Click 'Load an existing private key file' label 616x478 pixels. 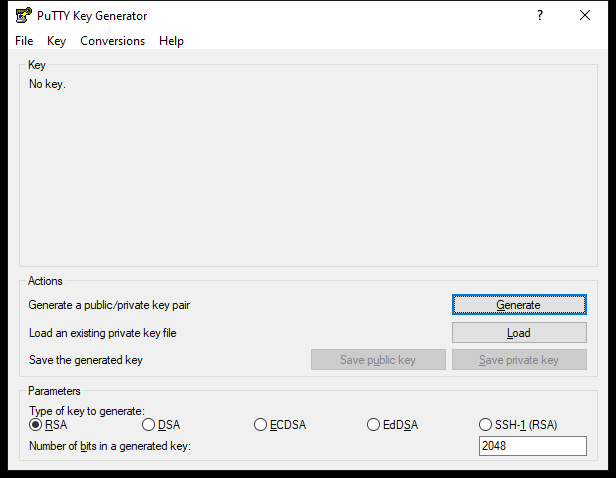(x=103, y=333)
